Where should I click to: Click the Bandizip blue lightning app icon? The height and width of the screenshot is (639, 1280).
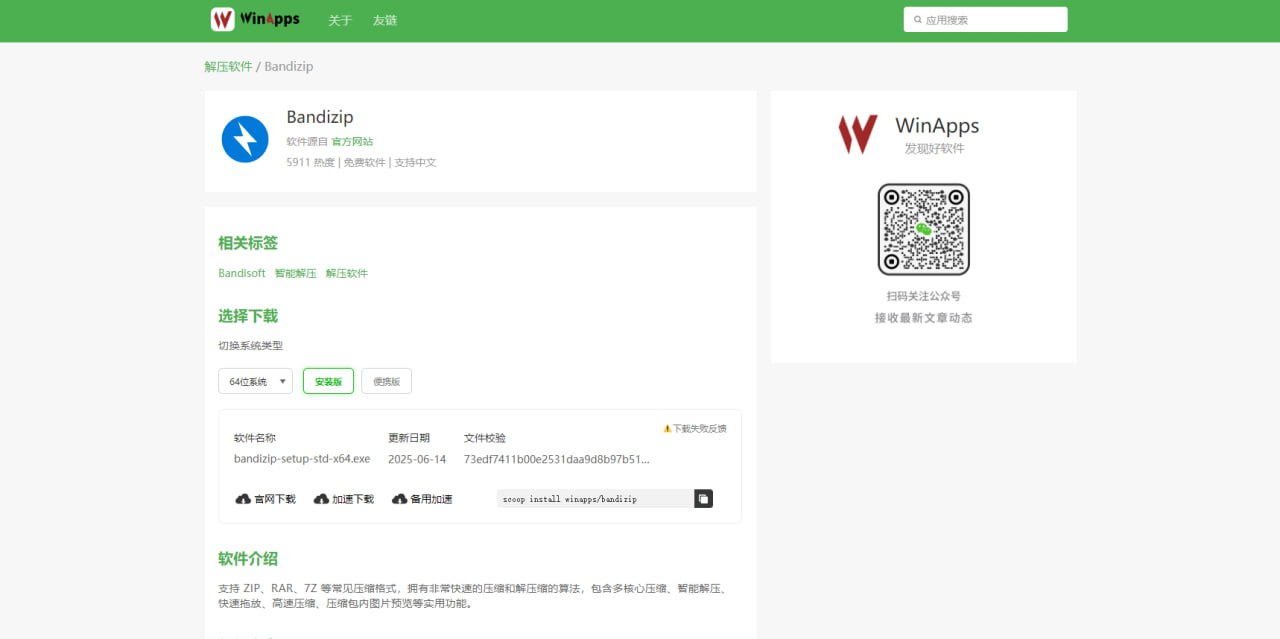[x=244, y=139]
